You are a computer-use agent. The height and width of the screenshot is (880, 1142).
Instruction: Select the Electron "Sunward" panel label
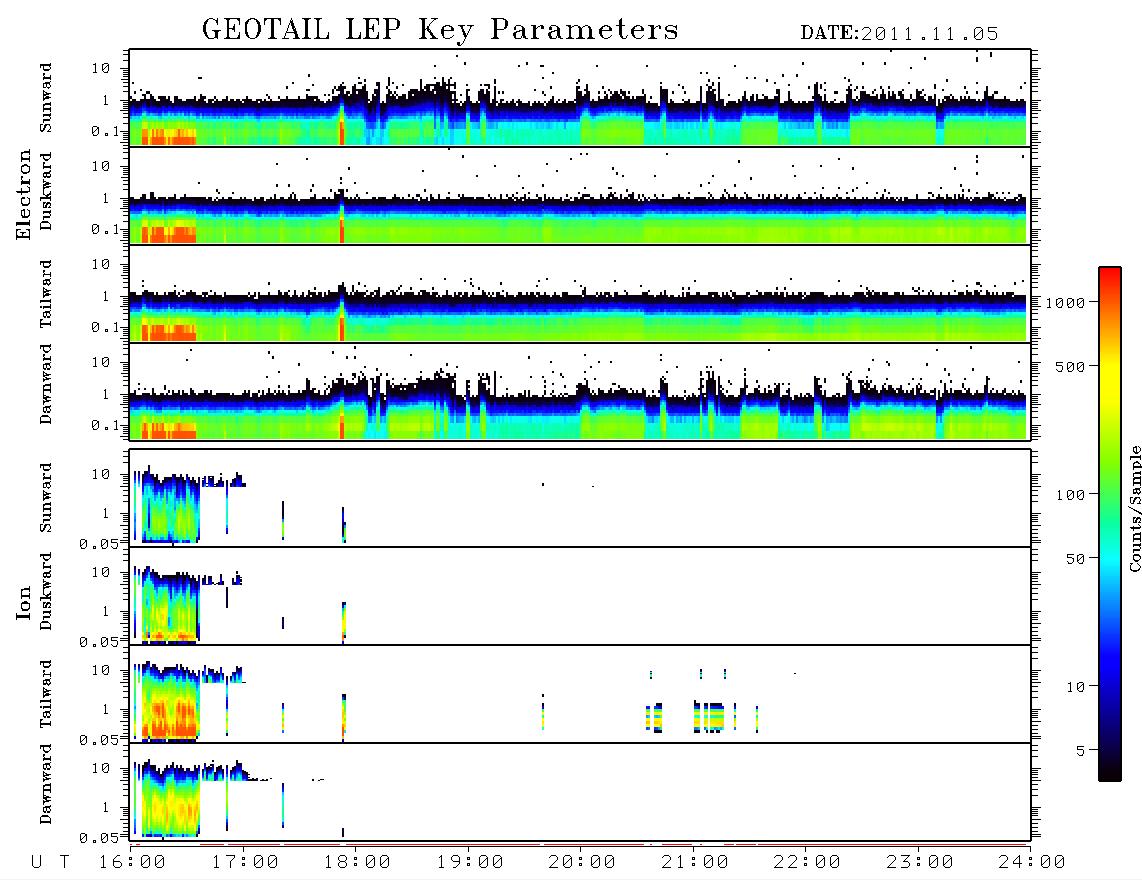pyautogui.click(x=46, y=98)
